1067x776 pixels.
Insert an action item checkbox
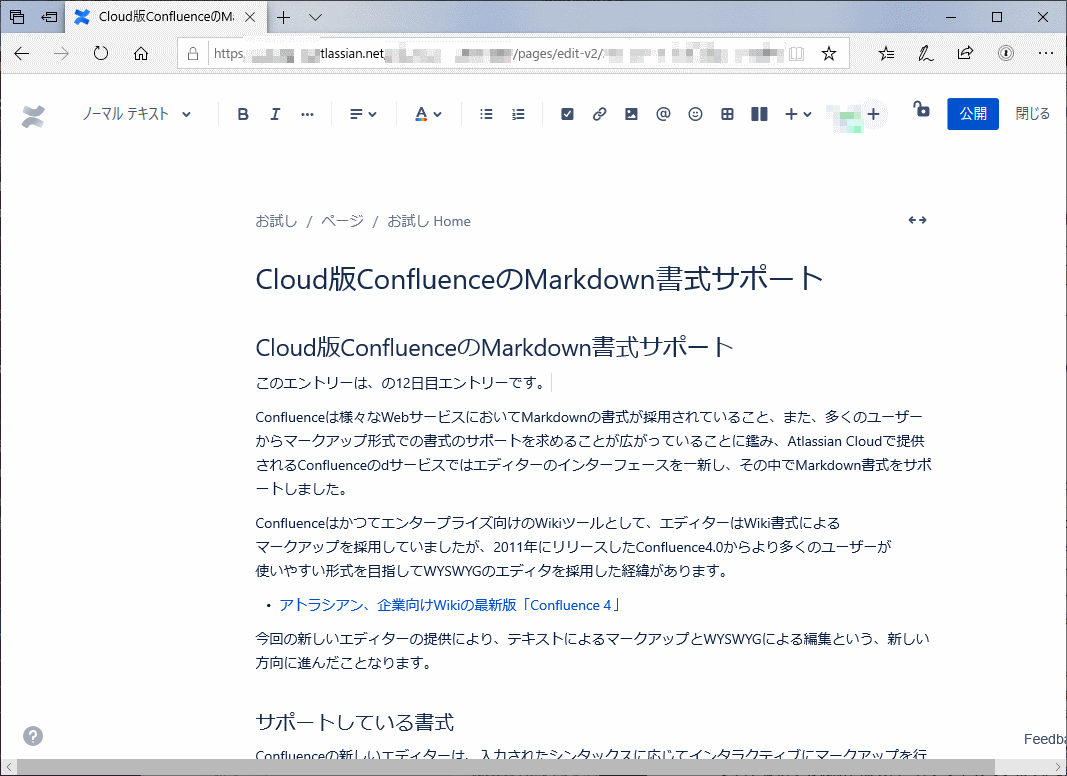[x=567, y=114]
